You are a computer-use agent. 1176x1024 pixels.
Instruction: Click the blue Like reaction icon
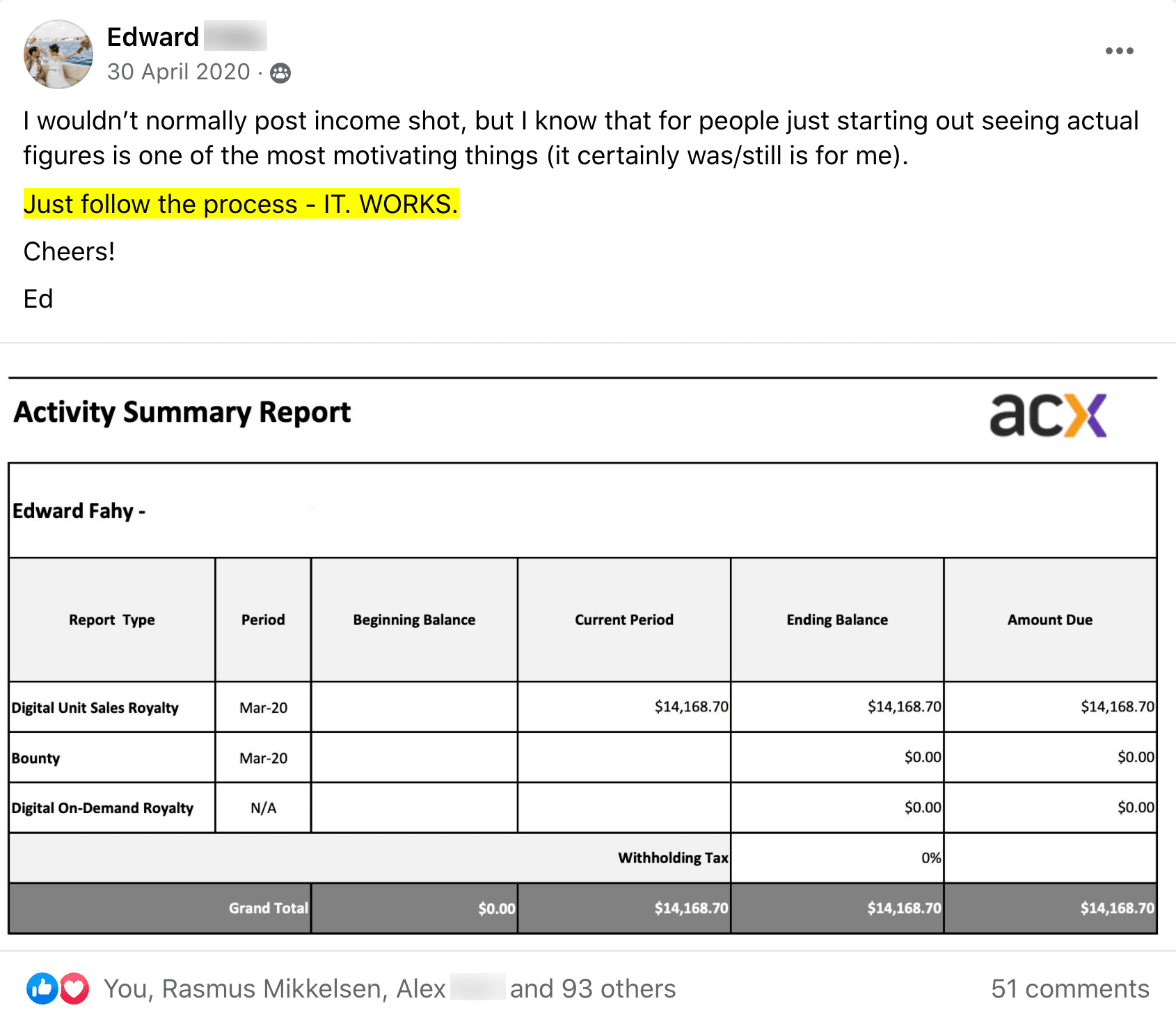coord(42,988)
